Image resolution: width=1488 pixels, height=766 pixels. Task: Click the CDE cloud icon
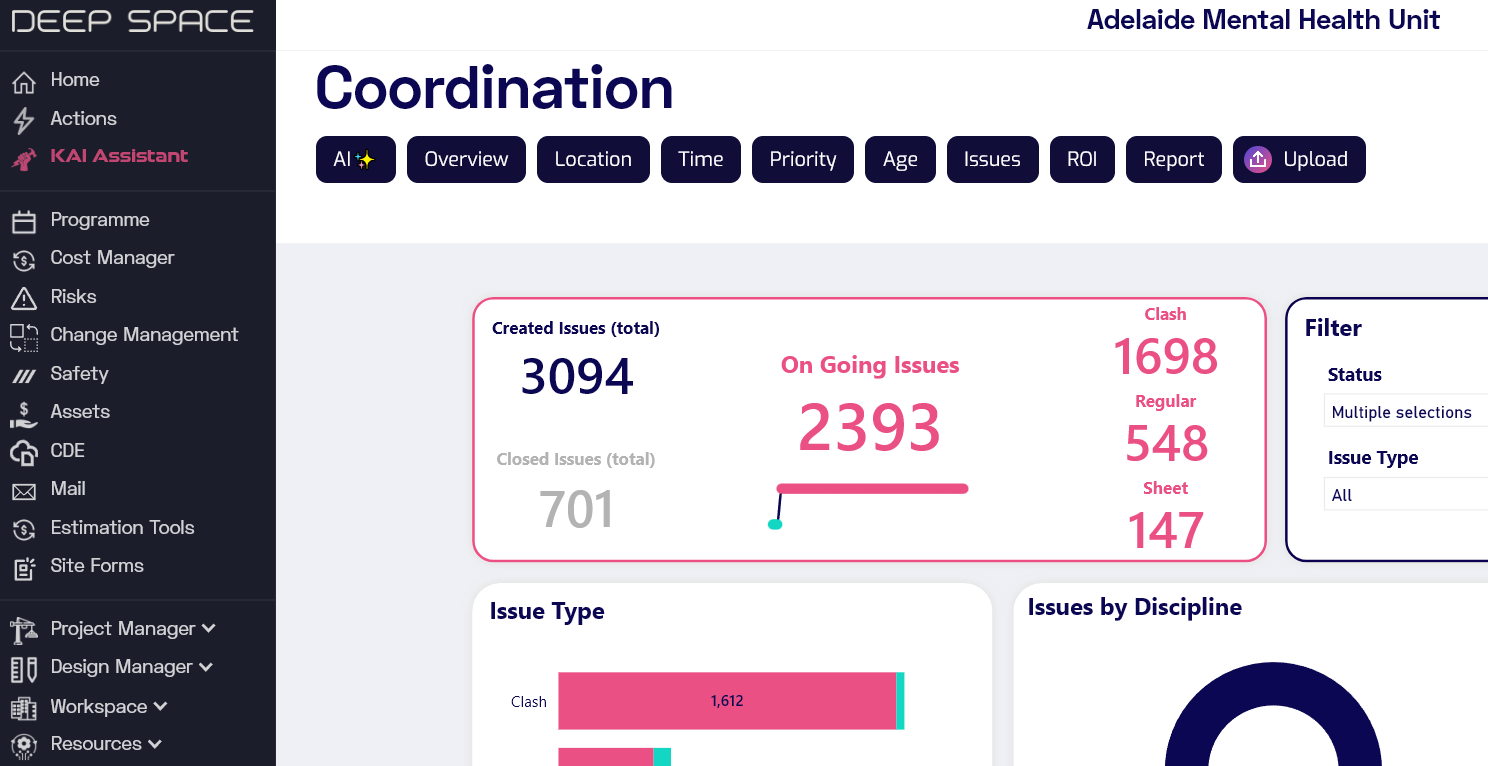[x=24, y=452]
